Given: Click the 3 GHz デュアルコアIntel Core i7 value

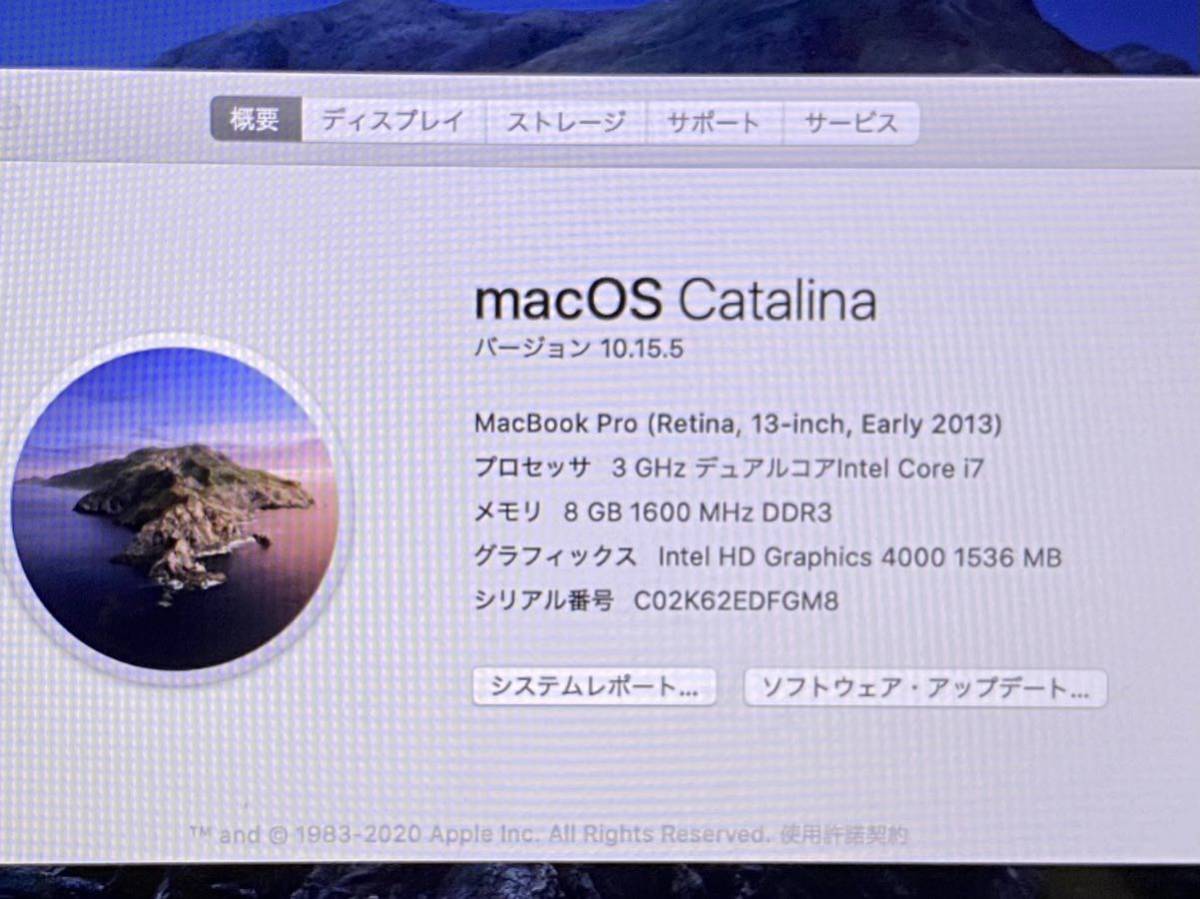Looking at the screenshot, I should 797,468.
